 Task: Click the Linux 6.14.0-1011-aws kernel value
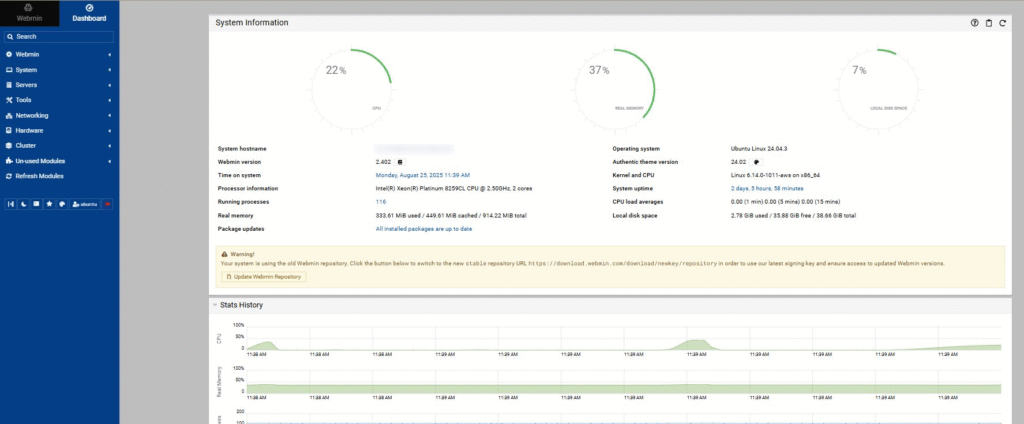775,175
